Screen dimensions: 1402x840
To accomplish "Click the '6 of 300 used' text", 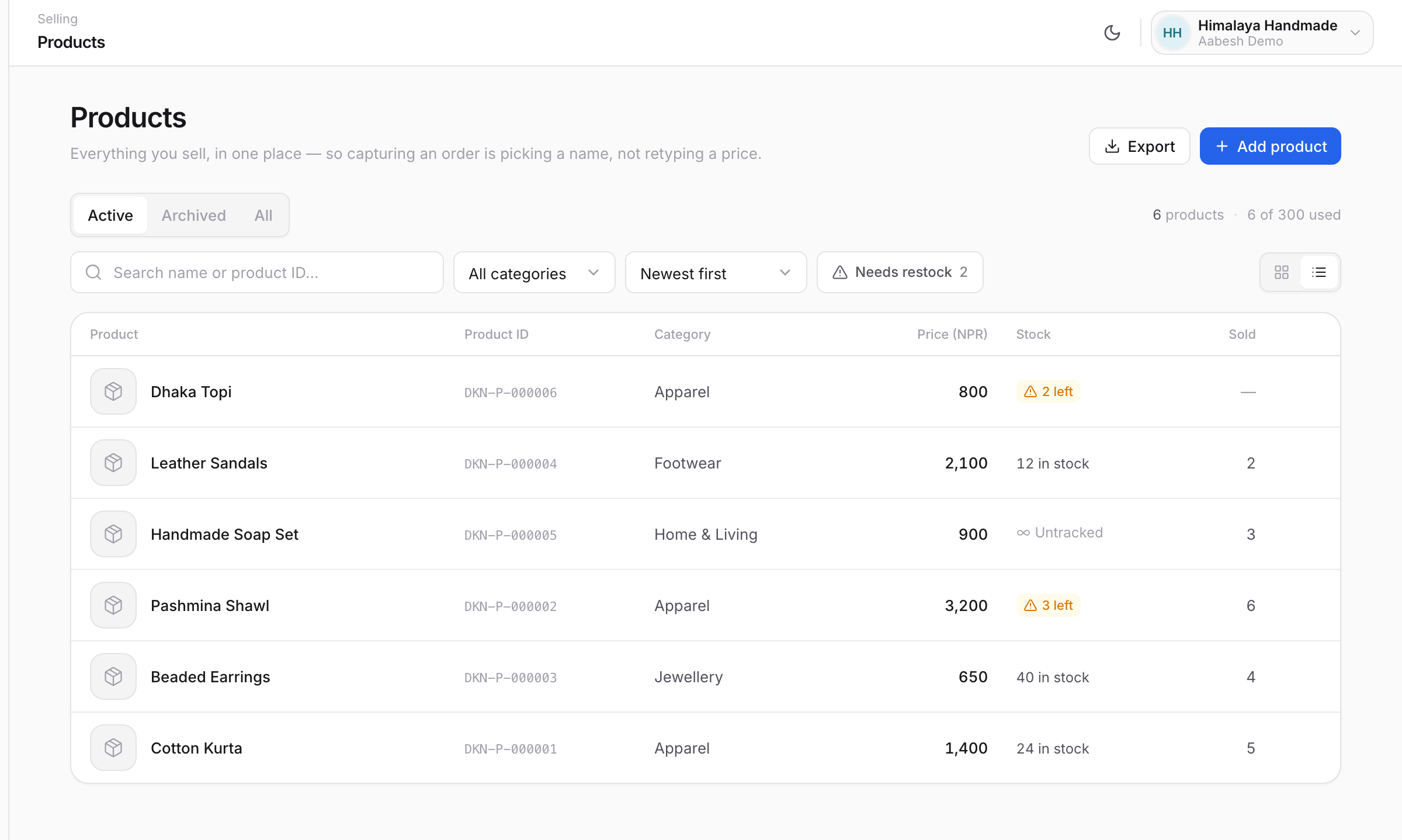I will point(1294,214).
